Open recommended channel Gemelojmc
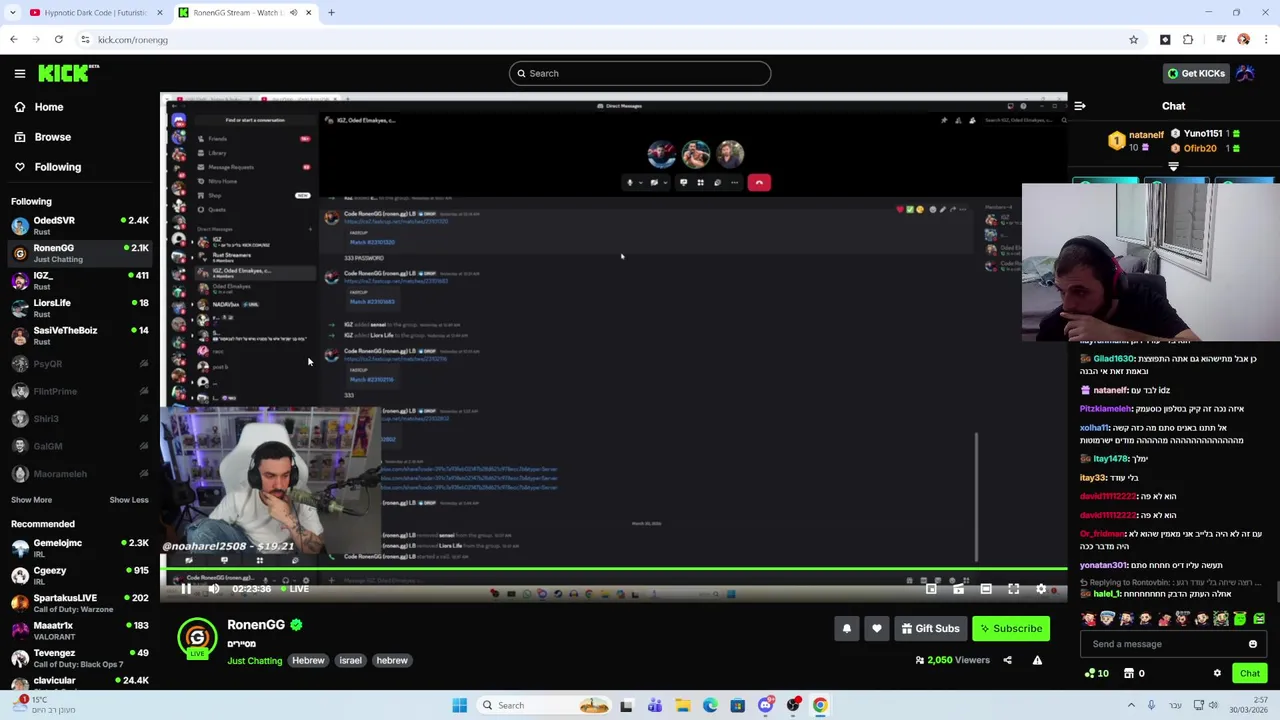 click(x=80, y=547)
